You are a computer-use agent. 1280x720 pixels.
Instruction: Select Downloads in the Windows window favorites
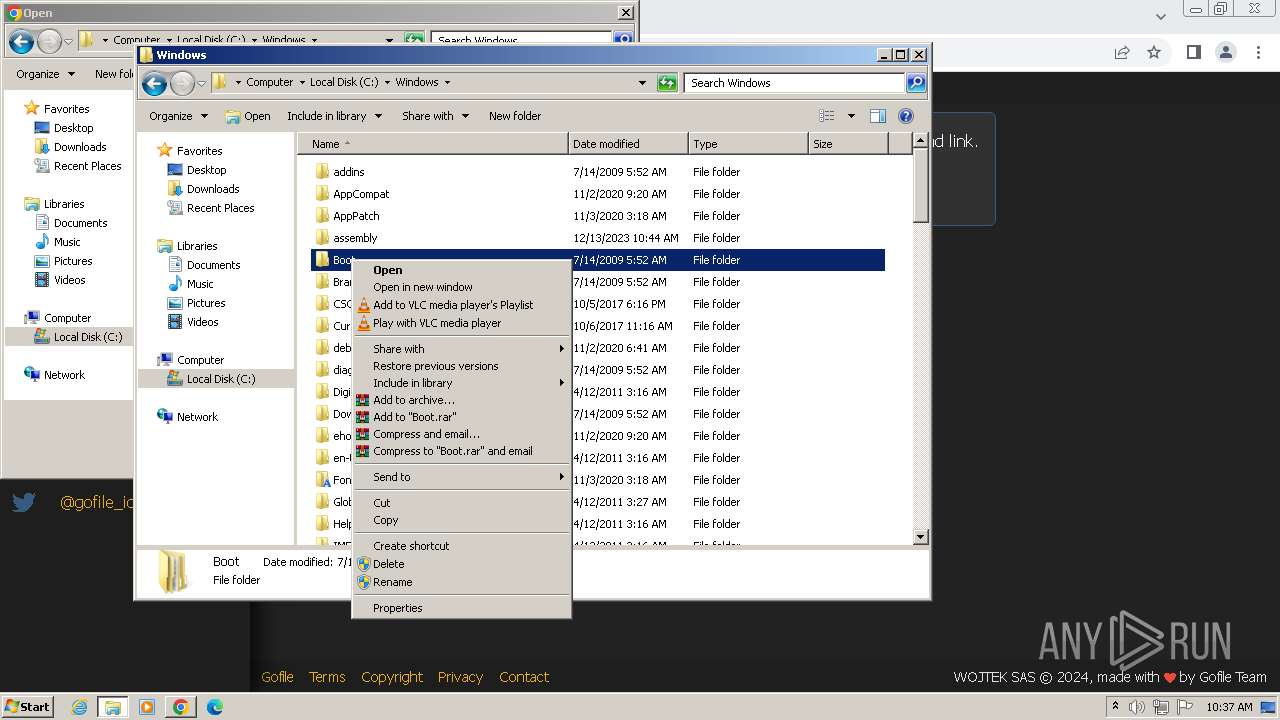pos(212,189)
